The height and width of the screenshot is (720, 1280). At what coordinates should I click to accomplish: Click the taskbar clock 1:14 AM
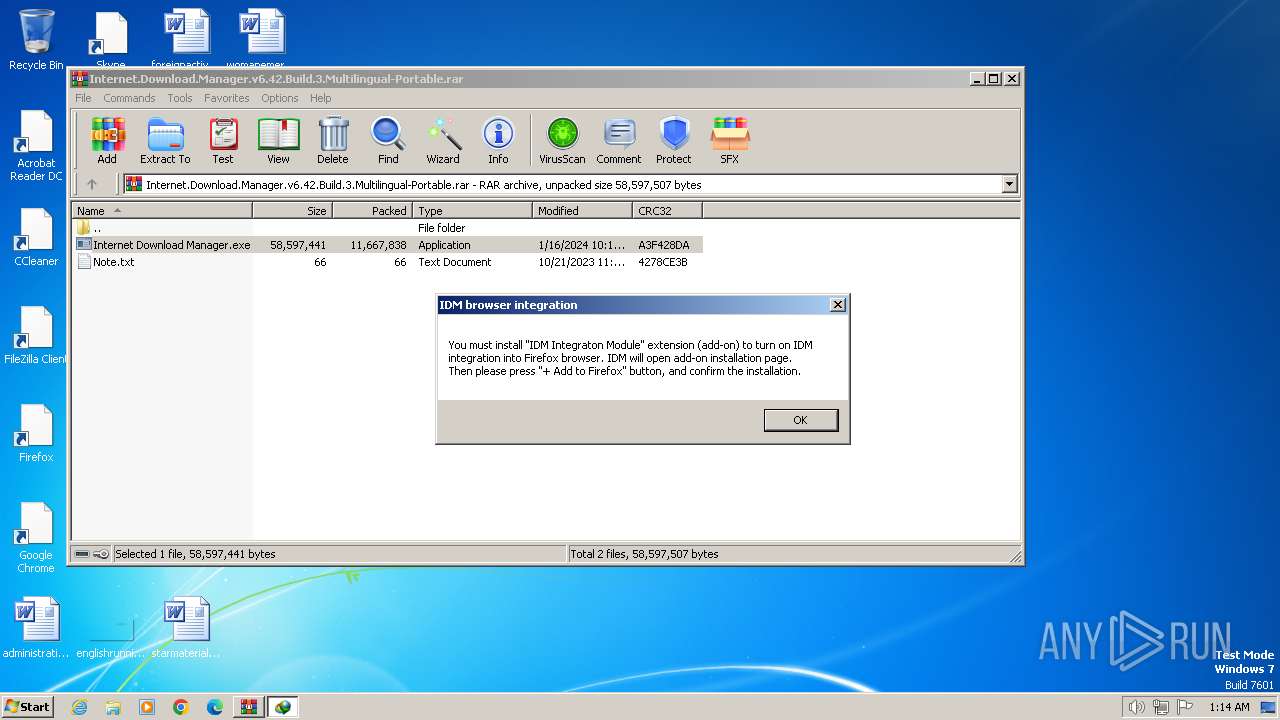[x=1229, y=707]
